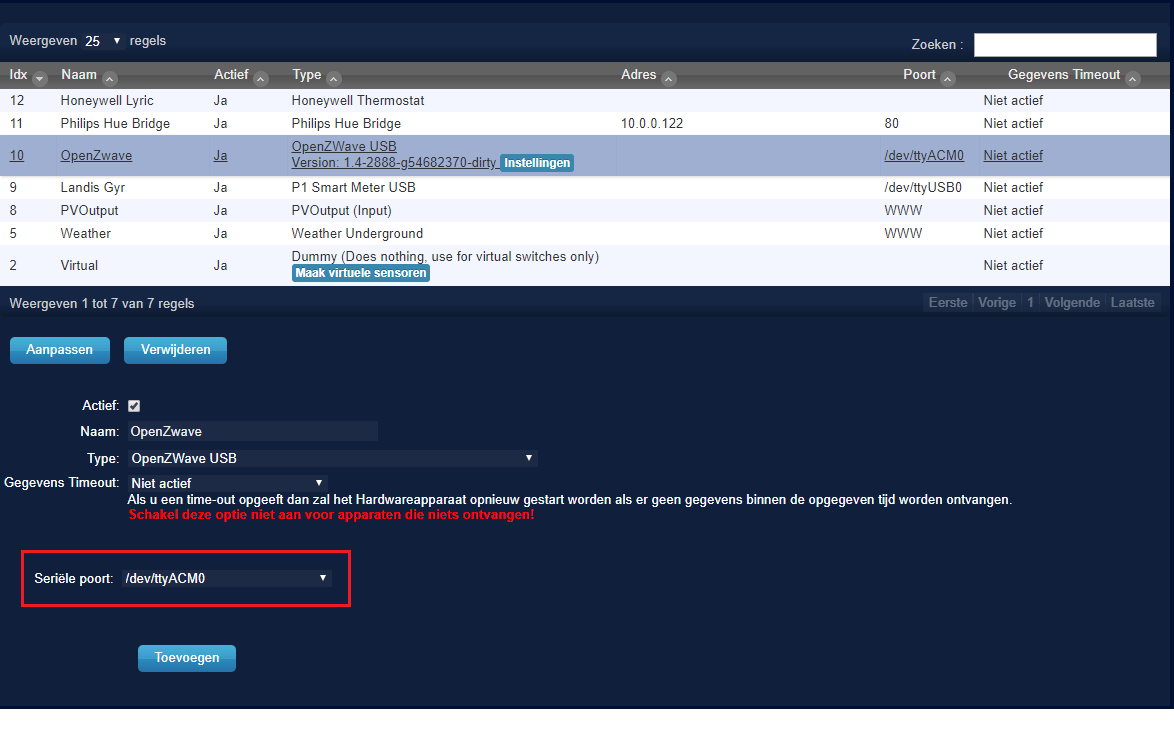This screenshot has width=1174, height=735.
Task: Select the Weather row name
Action: (x=85, y=234)
